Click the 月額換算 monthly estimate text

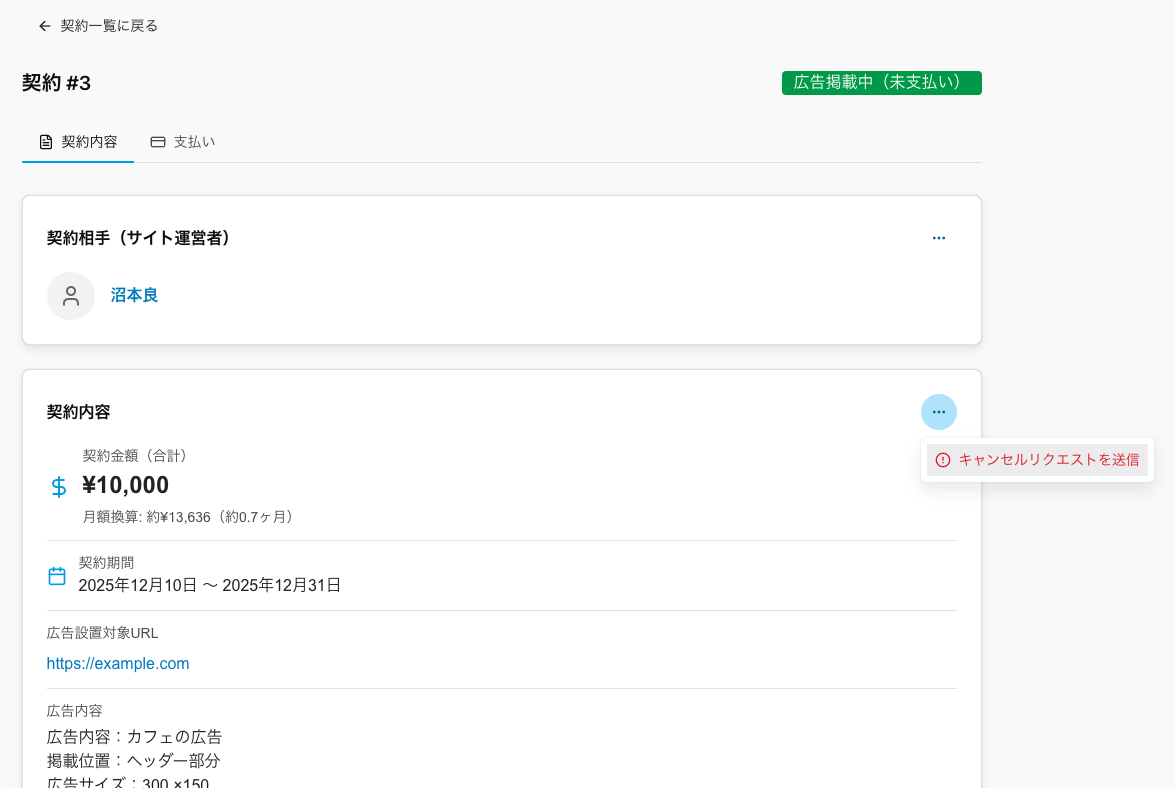pyautogui.click(x=189, y=517)
